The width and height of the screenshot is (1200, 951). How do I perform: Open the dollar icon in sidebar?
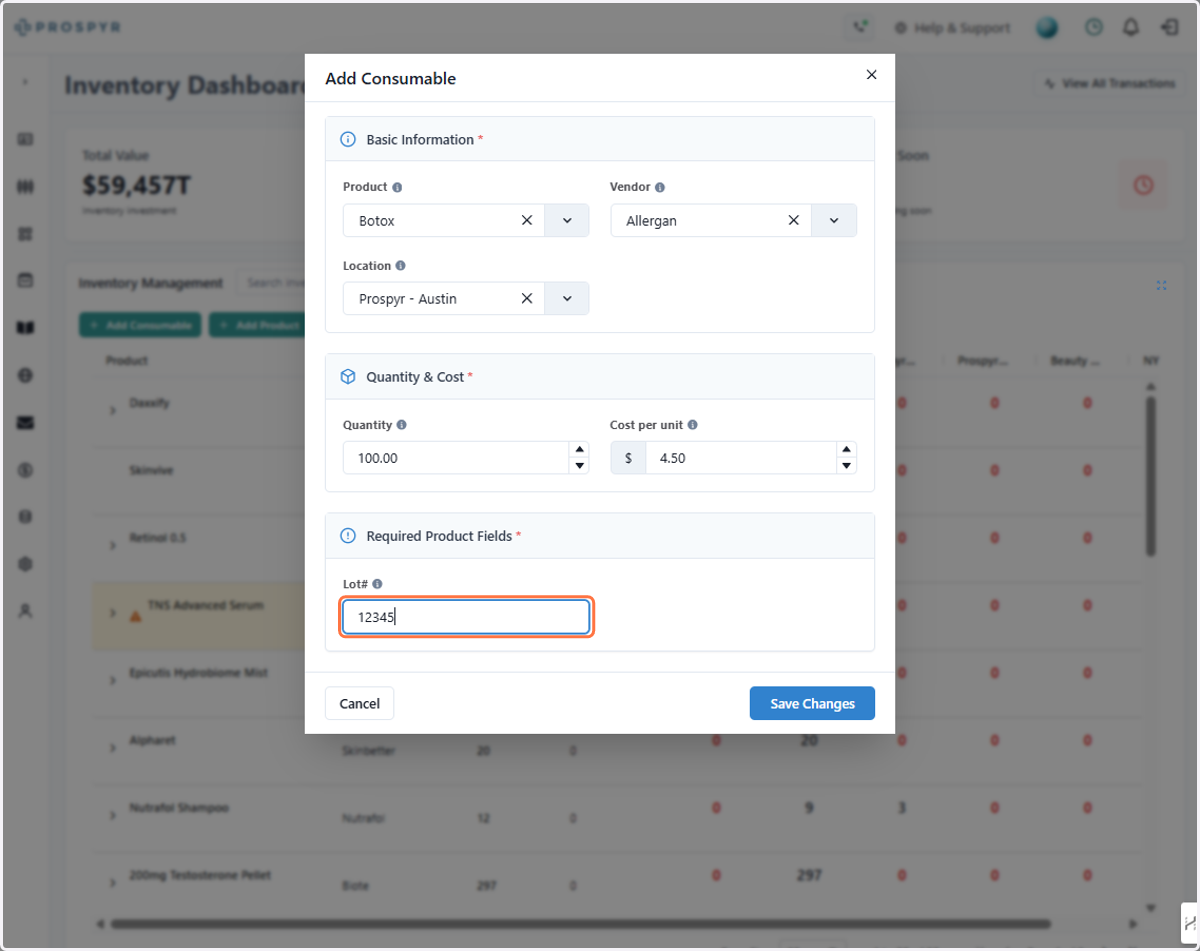click(x=26, y=469)
